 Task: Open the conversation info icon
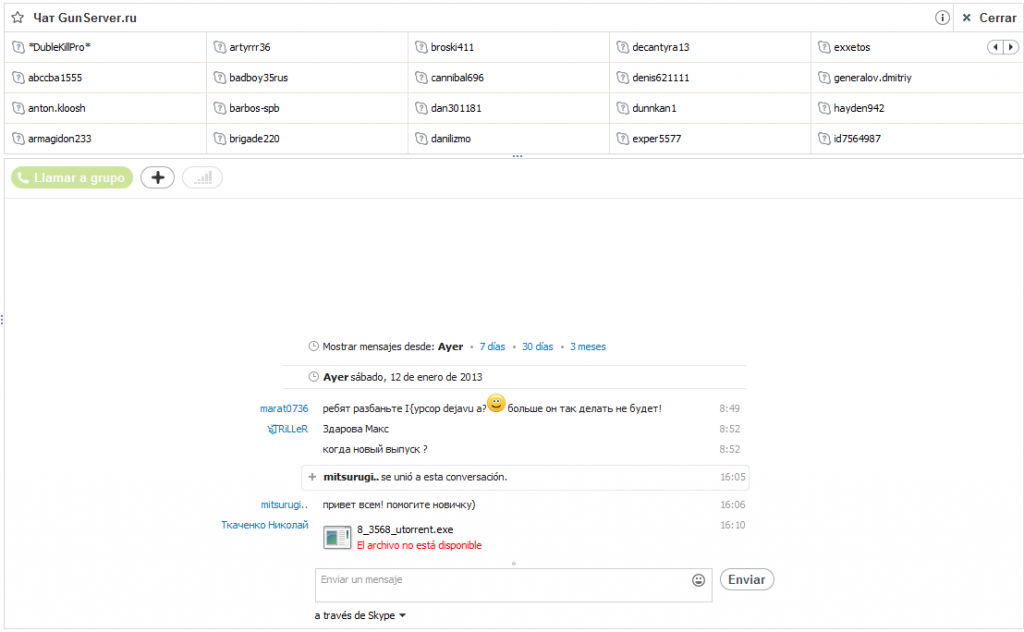pos(942,18)
